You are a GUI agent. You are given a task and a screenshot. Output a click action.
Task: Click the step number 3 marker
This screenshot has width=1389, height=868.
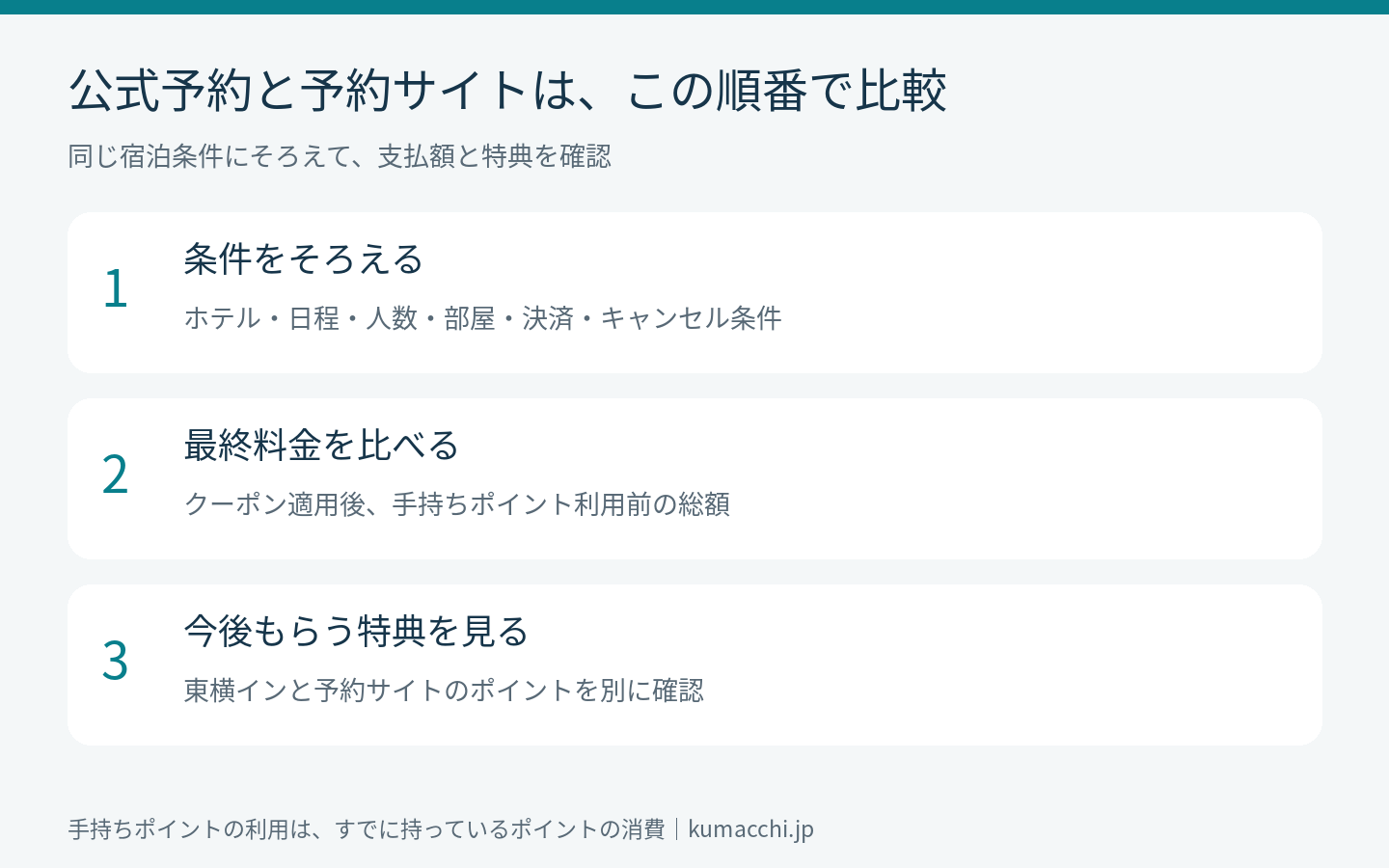click(116, 661)
